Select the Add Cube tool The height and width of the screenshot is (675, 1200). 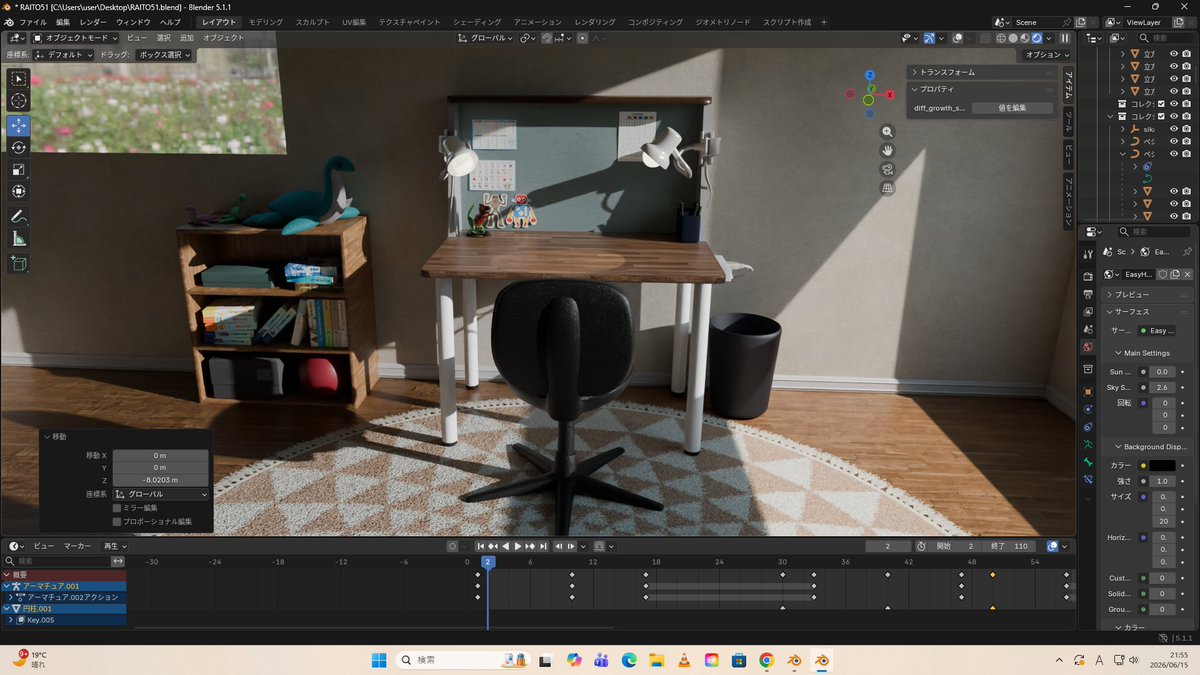(x=19, y=263)
